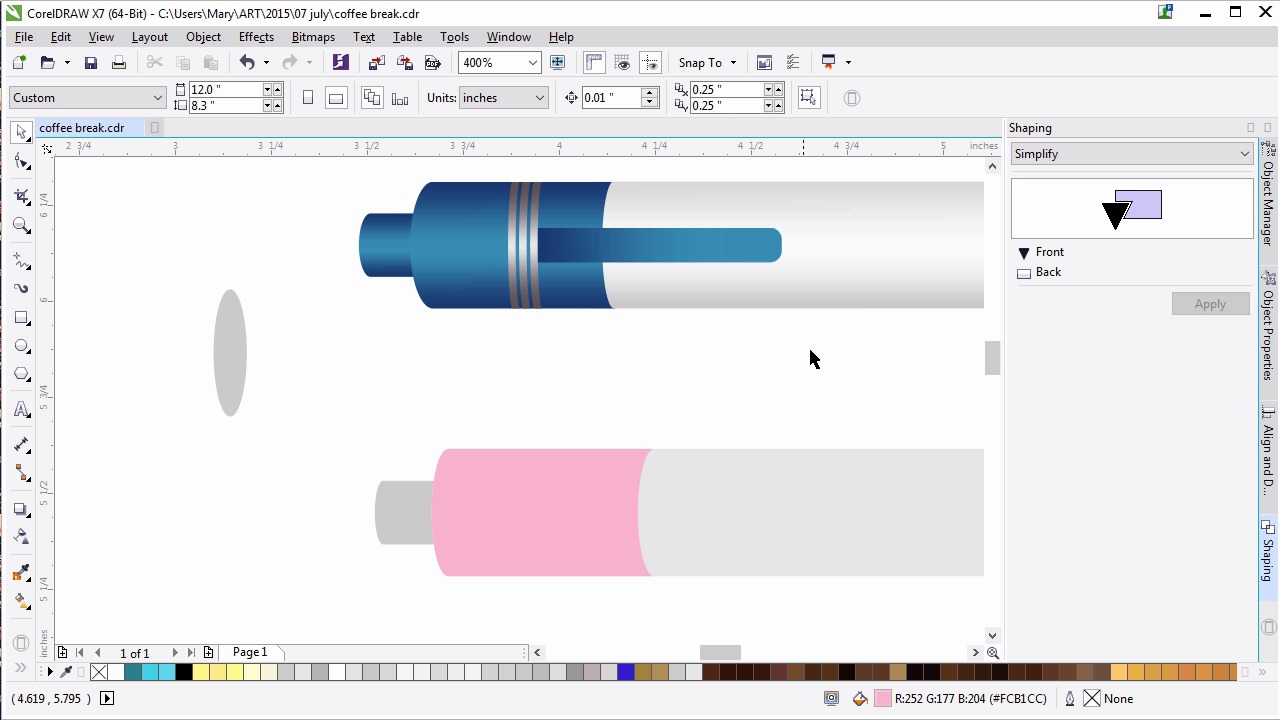This screenshot has height=720, width=1280.
Task: Select the Freehand tool
Action: [x=21, y=260]
